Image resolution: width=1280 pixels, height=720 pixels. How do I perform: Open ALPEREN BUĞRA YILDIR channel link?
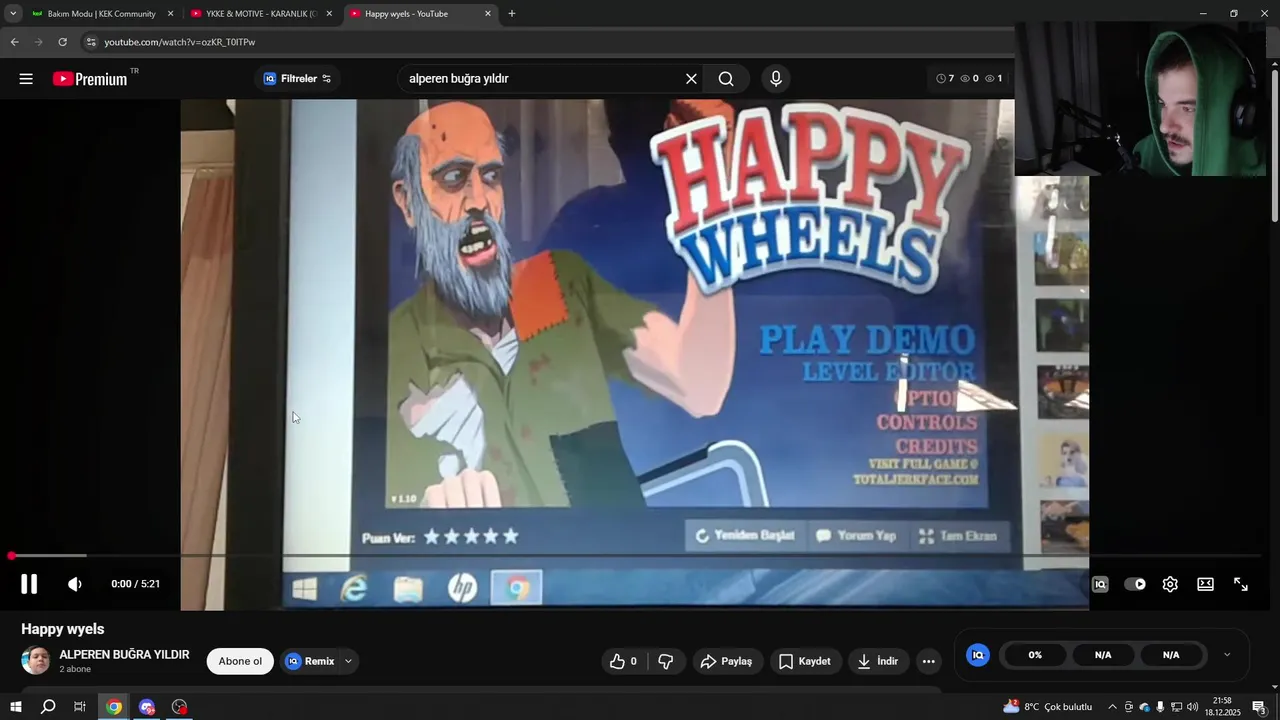(124, 654)
